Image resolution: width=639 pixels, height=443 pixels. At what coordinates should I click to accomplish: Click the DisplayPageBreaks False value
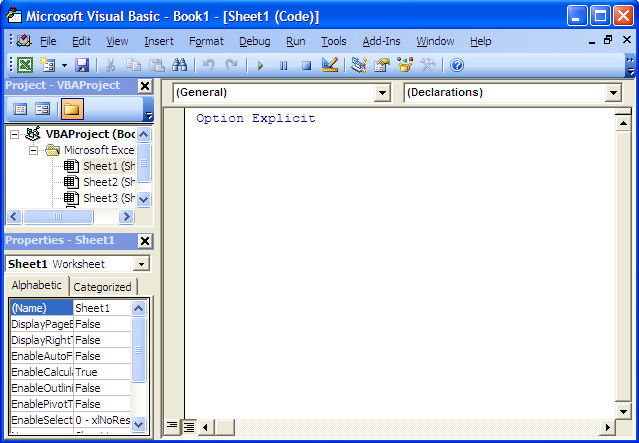pos(102,324)
